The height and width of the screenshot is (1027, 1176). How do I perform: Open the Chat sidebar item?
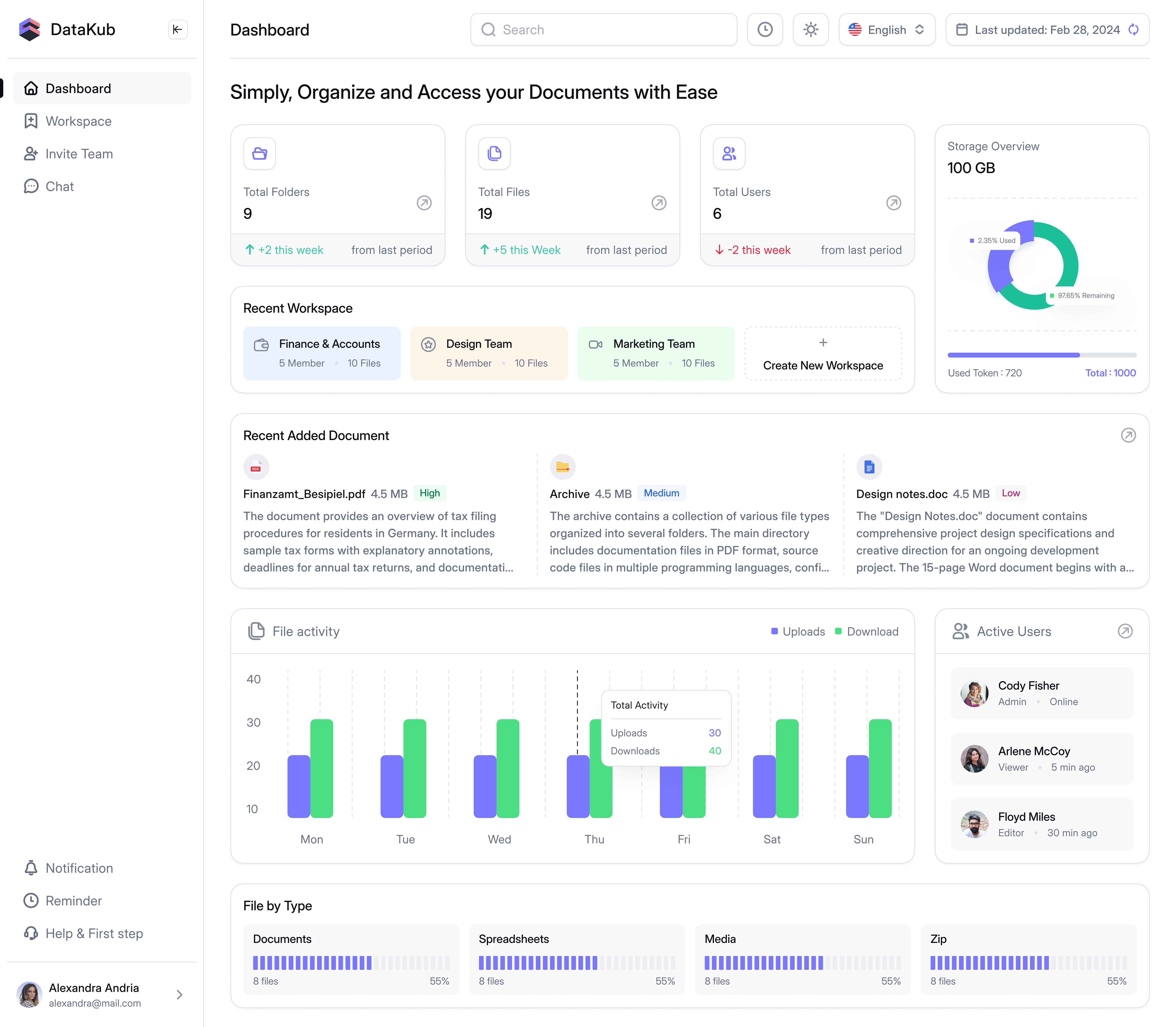click(x=60, y=186)
